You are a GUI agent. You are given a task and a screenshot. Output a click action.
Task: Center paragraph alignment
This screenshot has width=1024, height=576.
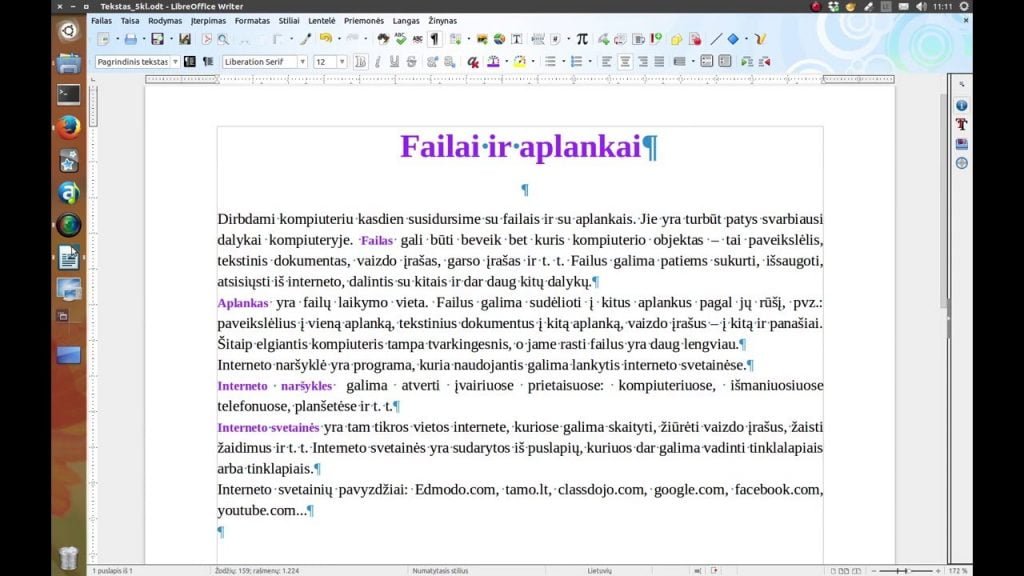point(625,62)
